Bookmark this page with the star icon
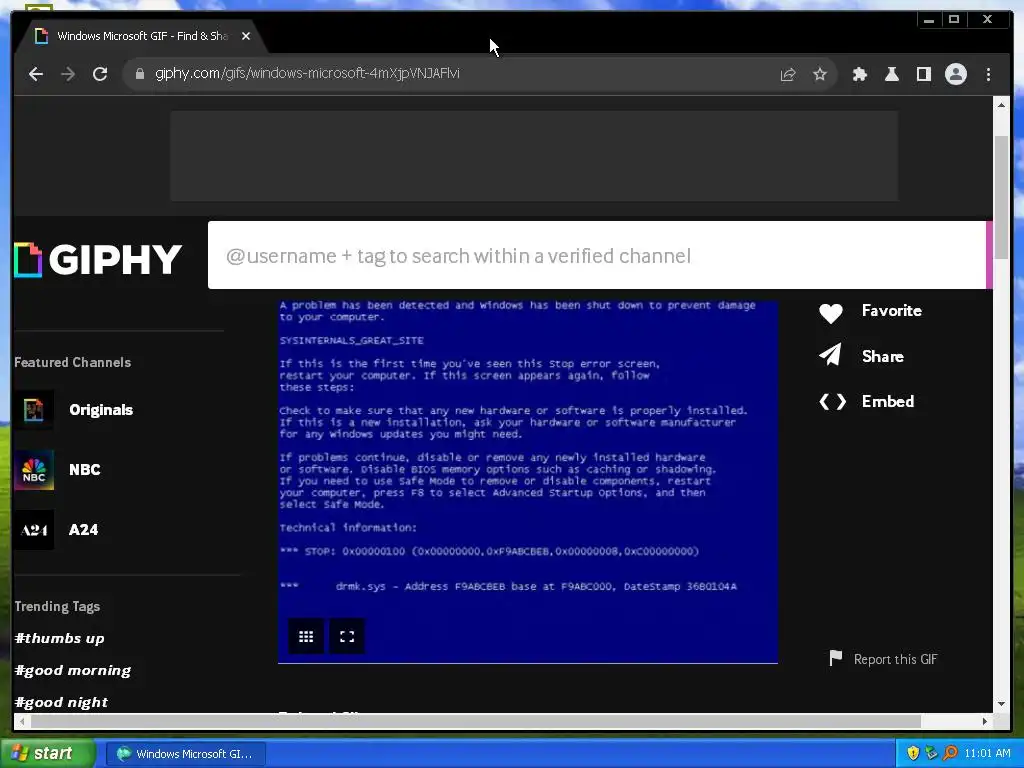This screenshot has height=768, width=1024. pyautogui.click(x=820, y=74)
